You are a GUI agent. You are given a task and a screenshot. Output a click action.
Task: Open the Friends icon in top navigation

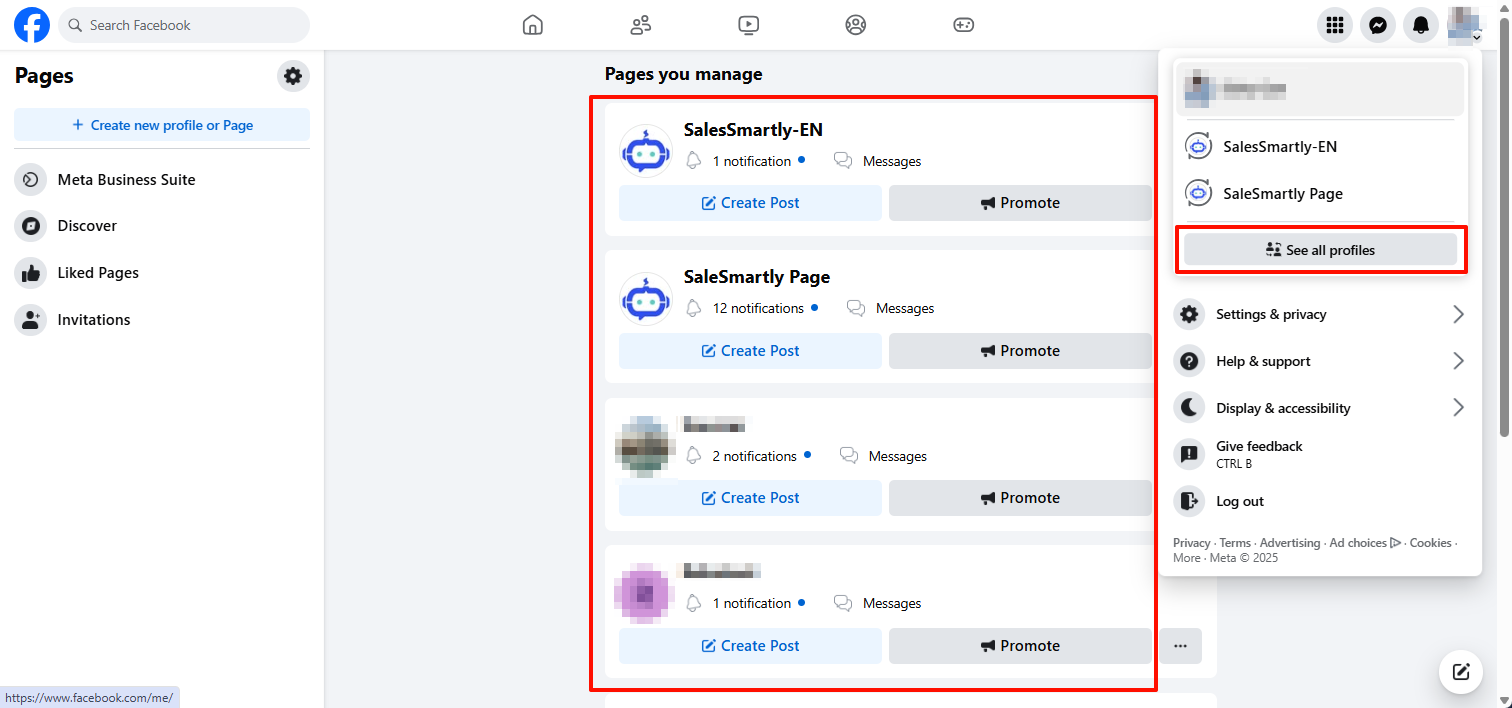pos(641,25)
